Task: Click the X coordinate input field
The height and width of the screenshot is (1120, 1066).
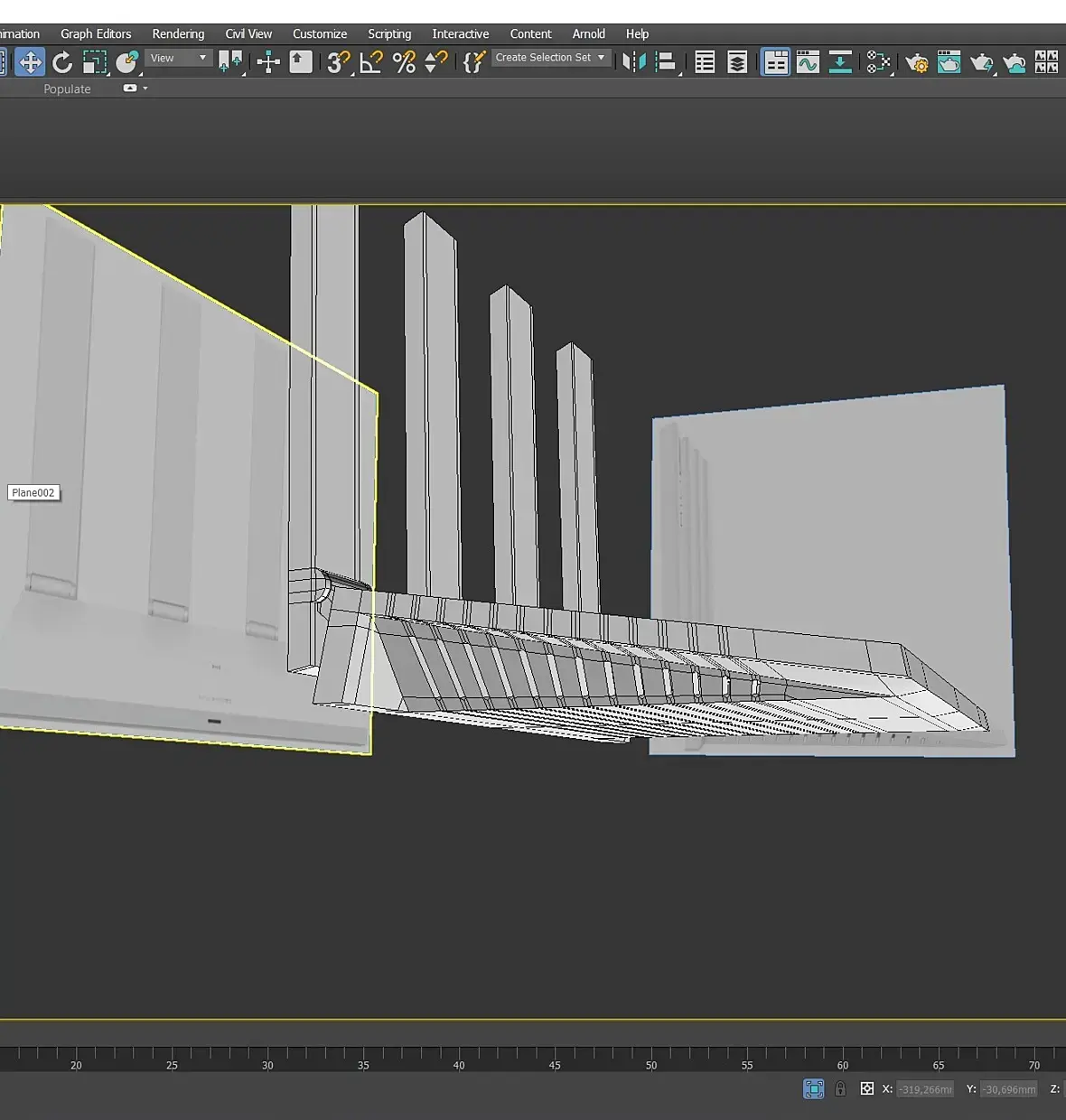Action: pos(925,1089)
